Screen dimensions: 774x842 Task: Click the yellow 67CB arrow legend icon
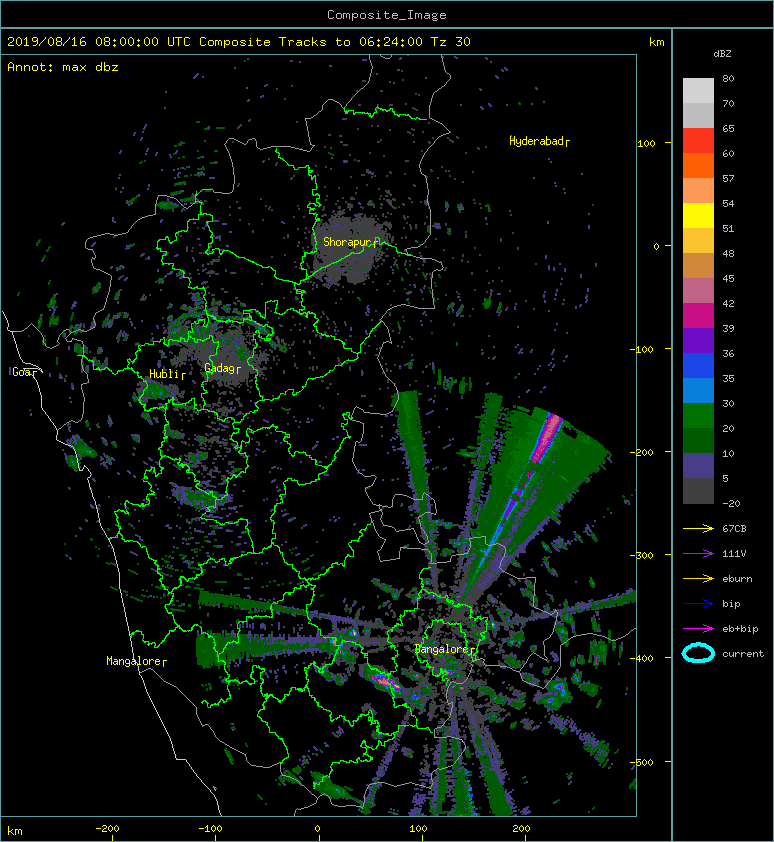(x=698, y=528)
